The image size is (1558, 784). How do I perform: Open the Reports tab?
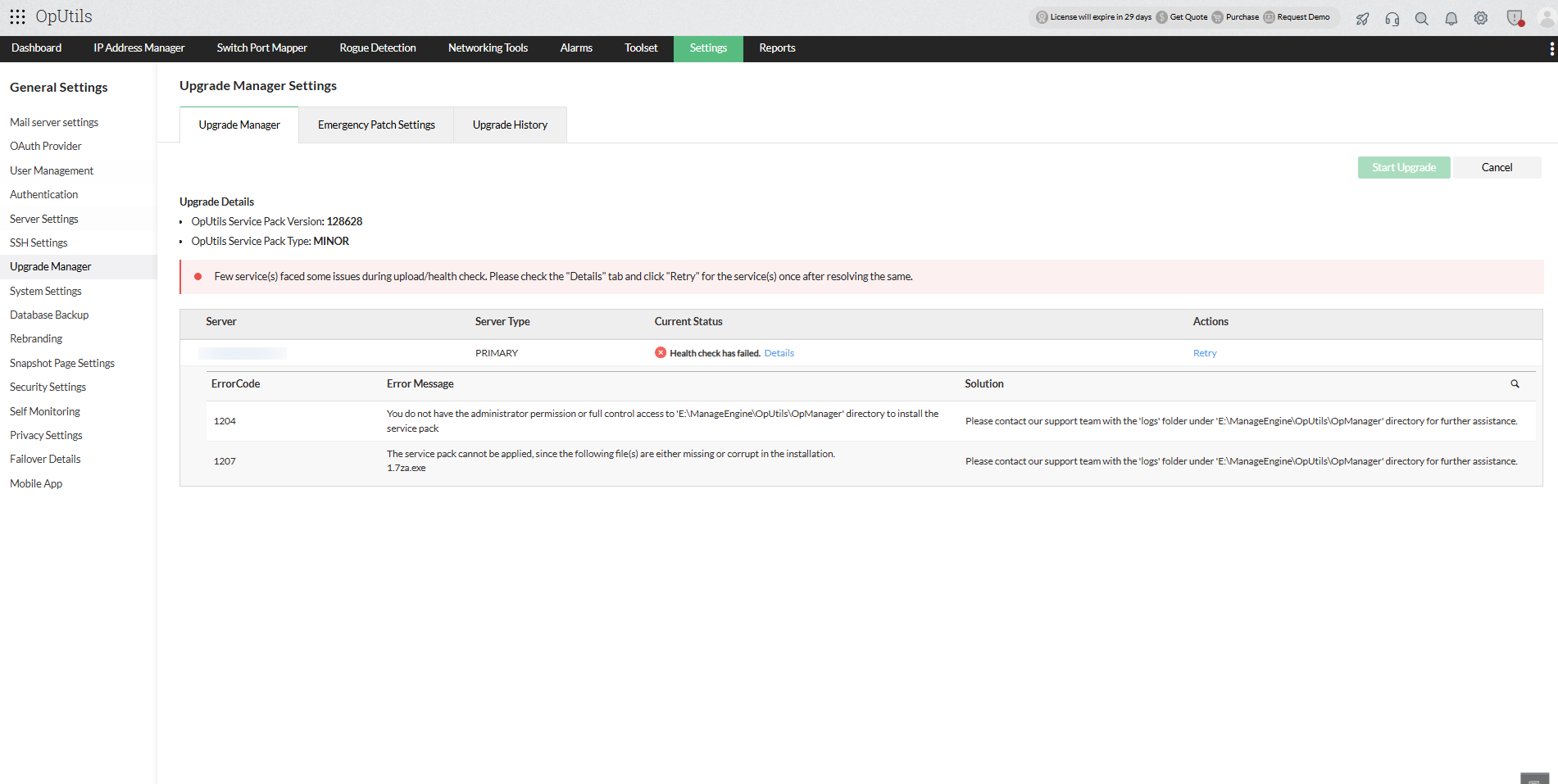tap(777, 48)
